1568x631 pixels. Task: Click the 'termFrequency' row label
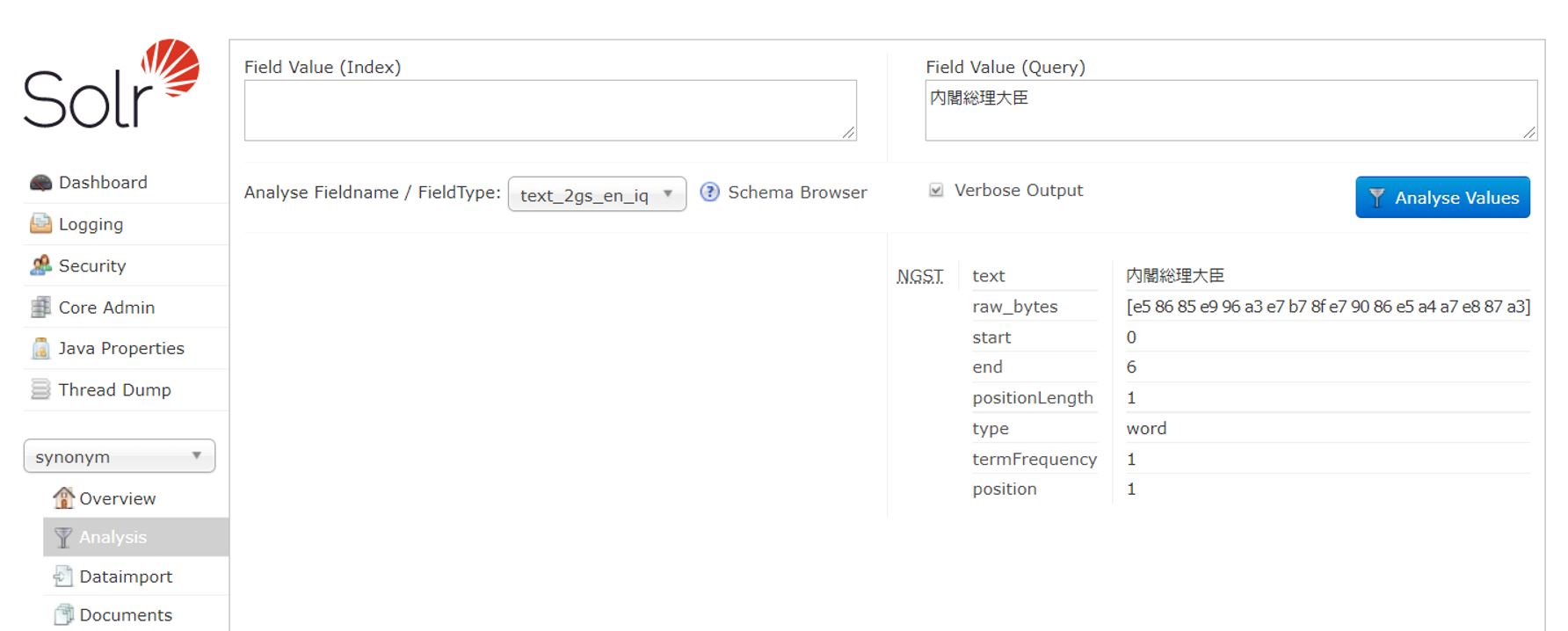(x=1034, y=460)
